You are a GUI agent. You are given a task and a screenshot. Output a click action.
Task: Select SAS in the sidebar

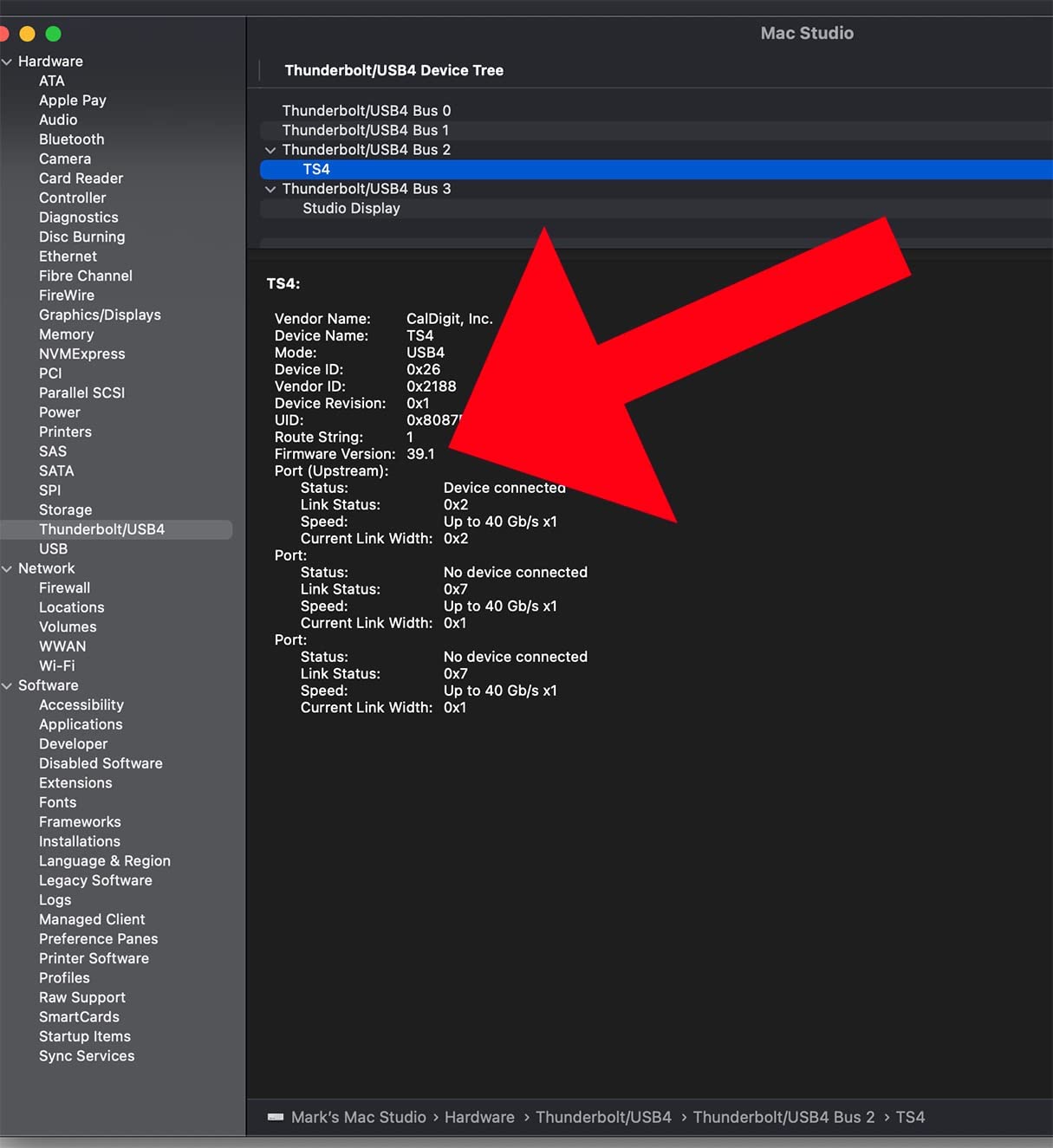click(x=53, y=451)
